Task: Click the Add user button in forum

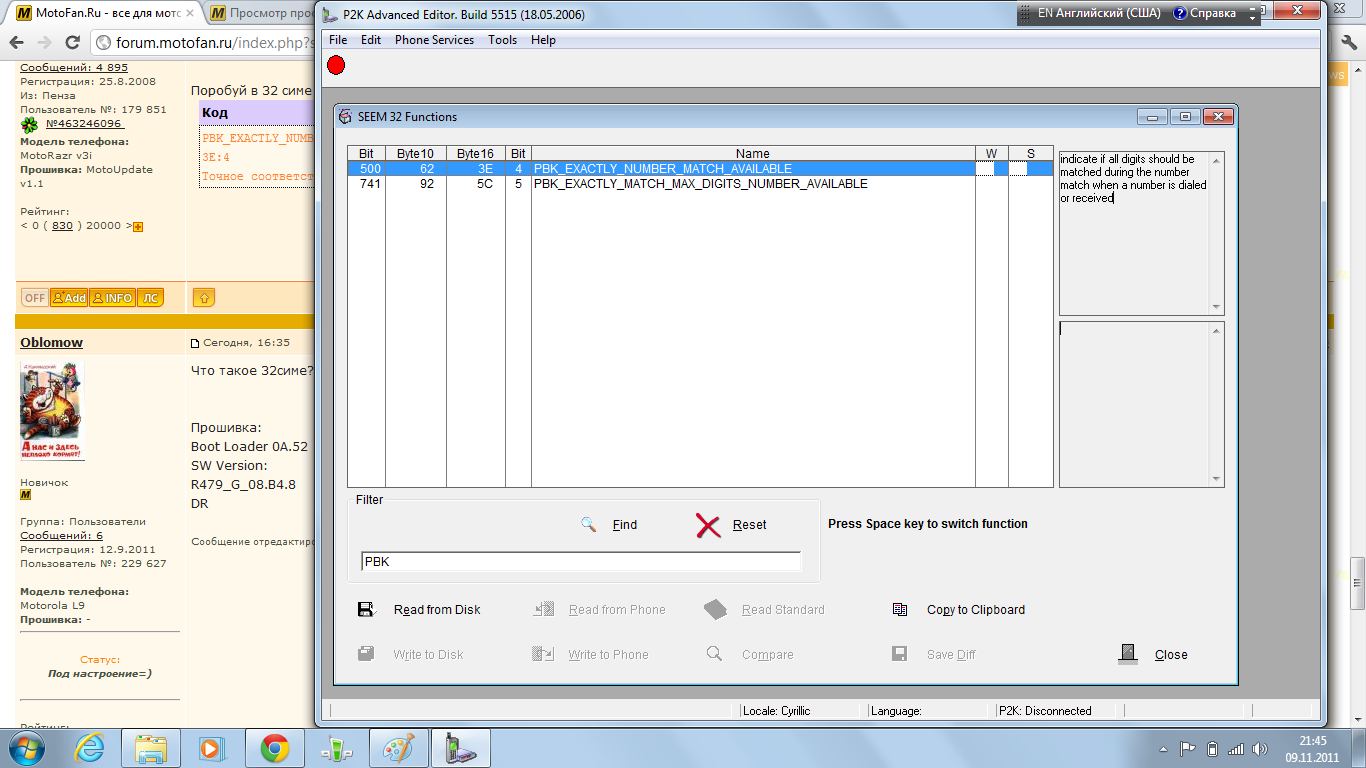Action: point(69,298)
